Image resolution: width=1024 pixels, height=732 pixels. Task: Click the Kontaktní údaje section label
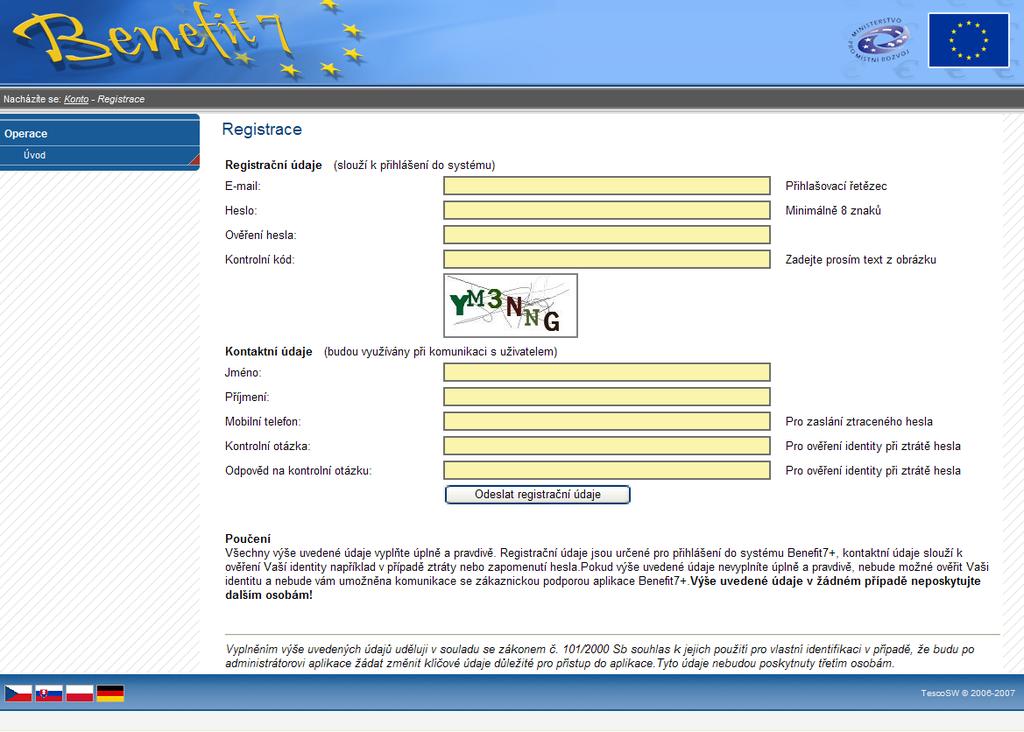click(x=268, y=351)
